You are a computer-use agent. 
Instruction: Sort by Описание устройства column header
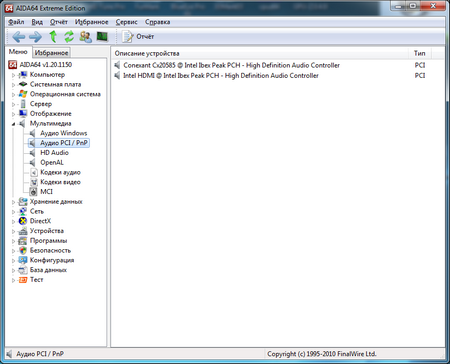(260, 53)
